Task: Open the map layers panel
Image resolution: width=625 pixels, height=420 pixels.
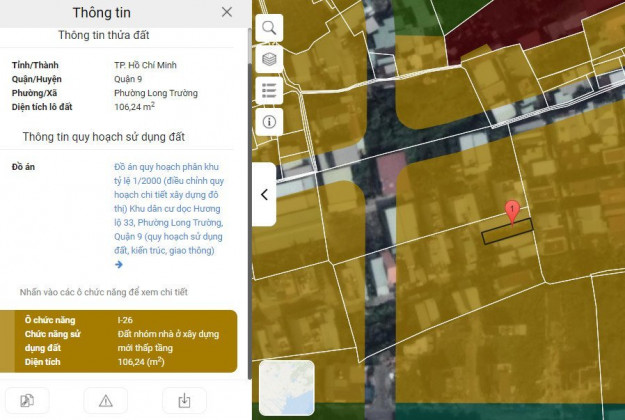Action: 269,59
